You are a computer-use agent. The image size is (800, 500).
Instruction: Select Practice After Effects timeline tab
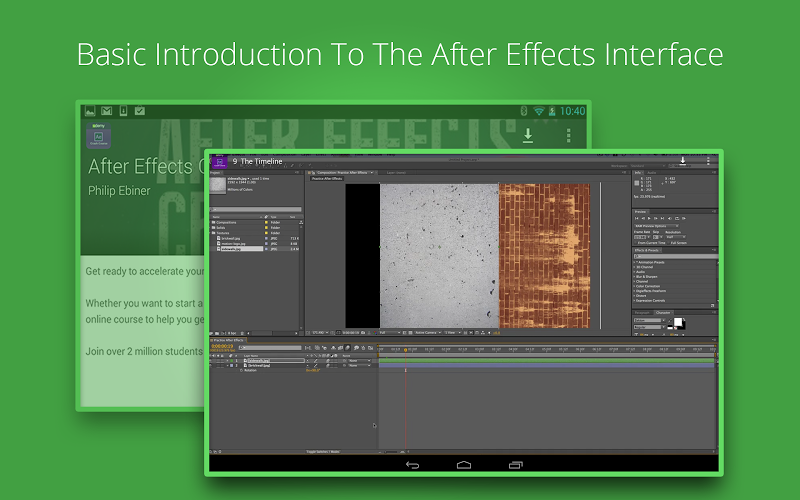(x=228, y=340)
